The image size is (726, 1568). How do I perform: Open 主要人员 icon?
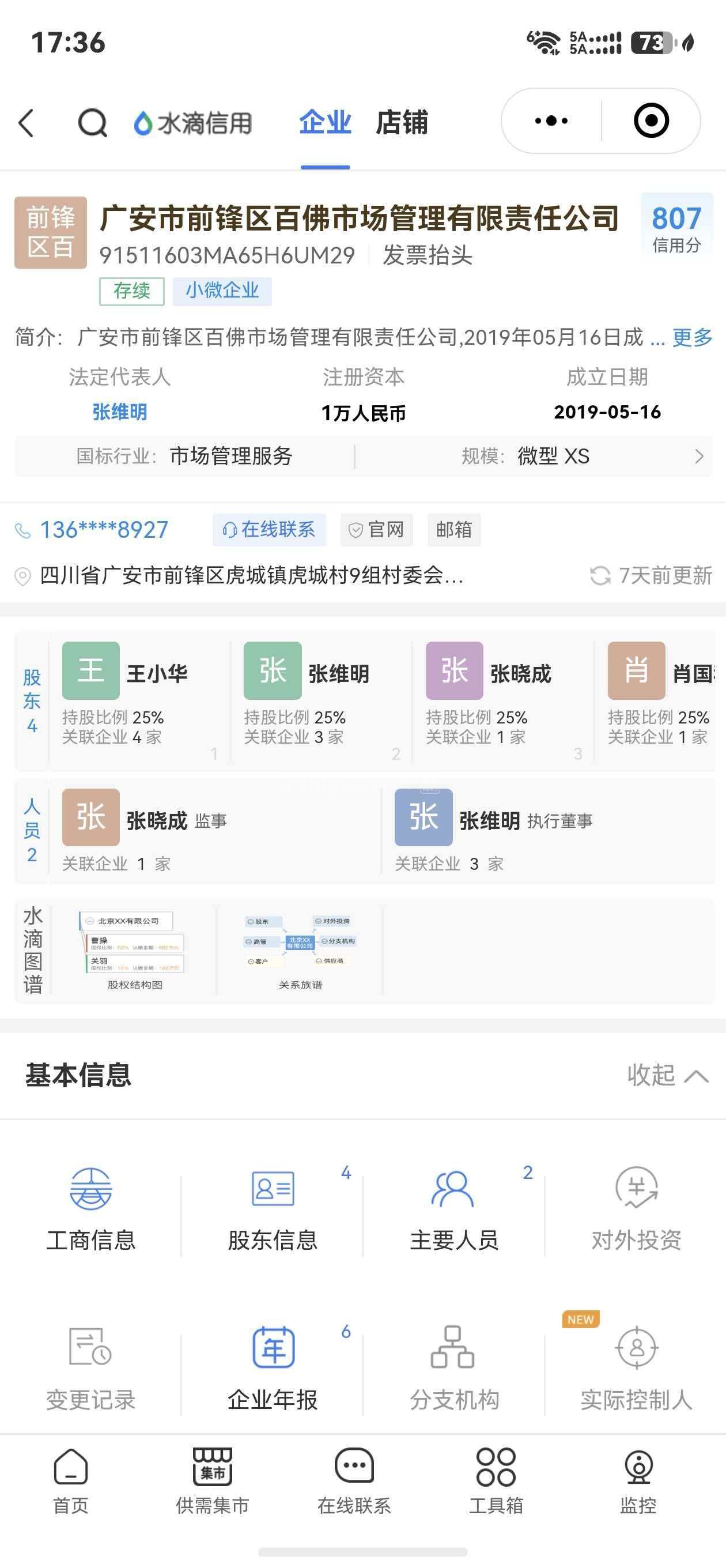click(454, 1208)
